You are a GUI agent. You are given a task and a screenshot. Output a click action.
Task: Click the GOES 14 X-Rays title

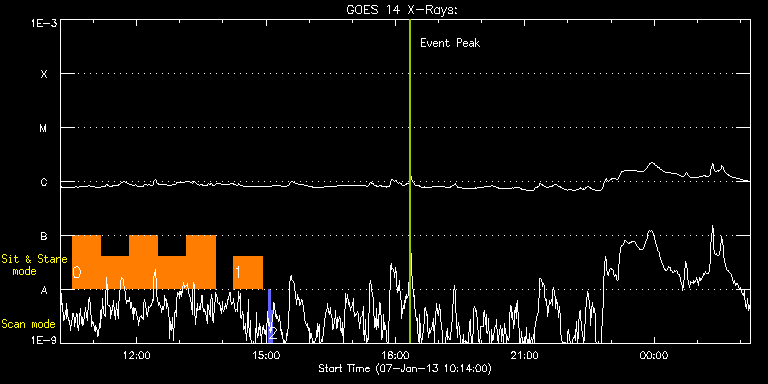pyautogui.click(x=401, y=10)
